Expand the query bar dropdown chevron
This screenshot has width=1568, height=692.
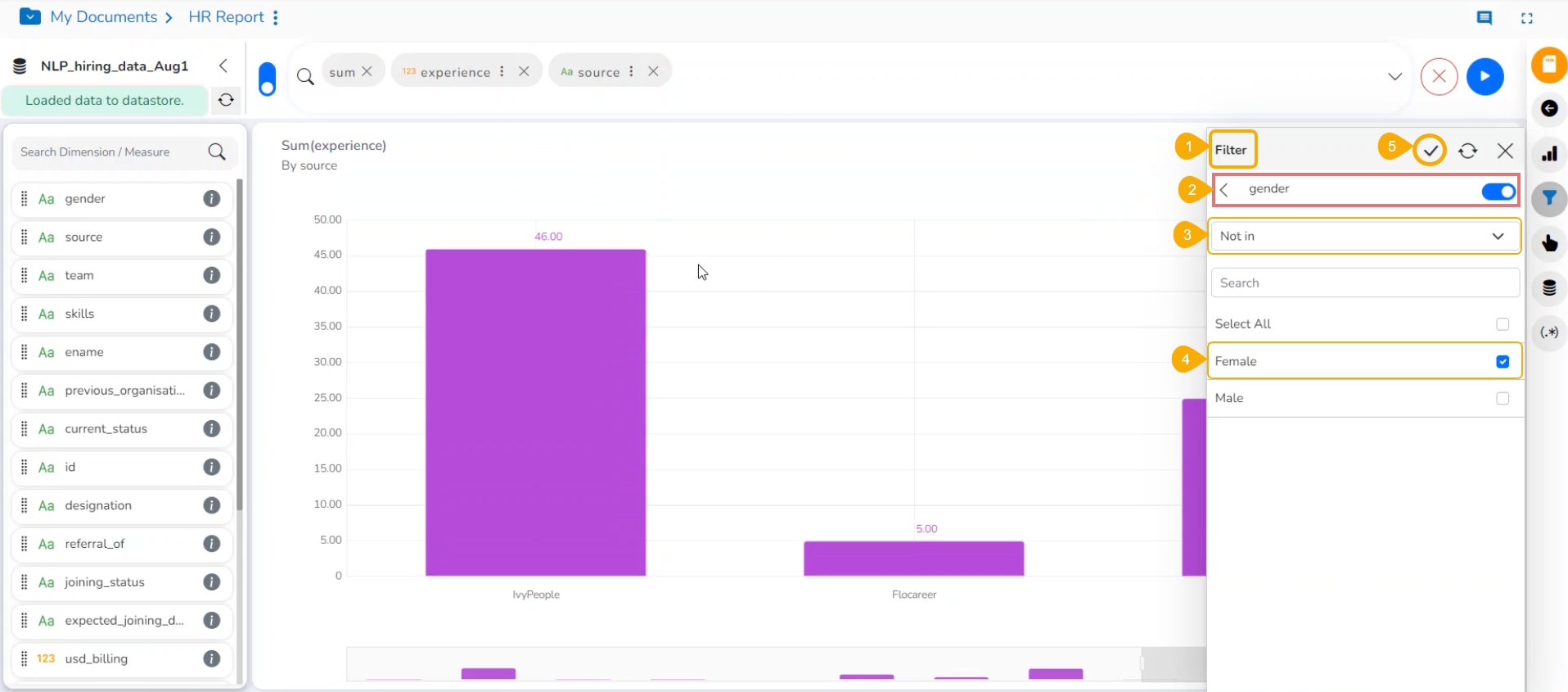(1395, 76)
